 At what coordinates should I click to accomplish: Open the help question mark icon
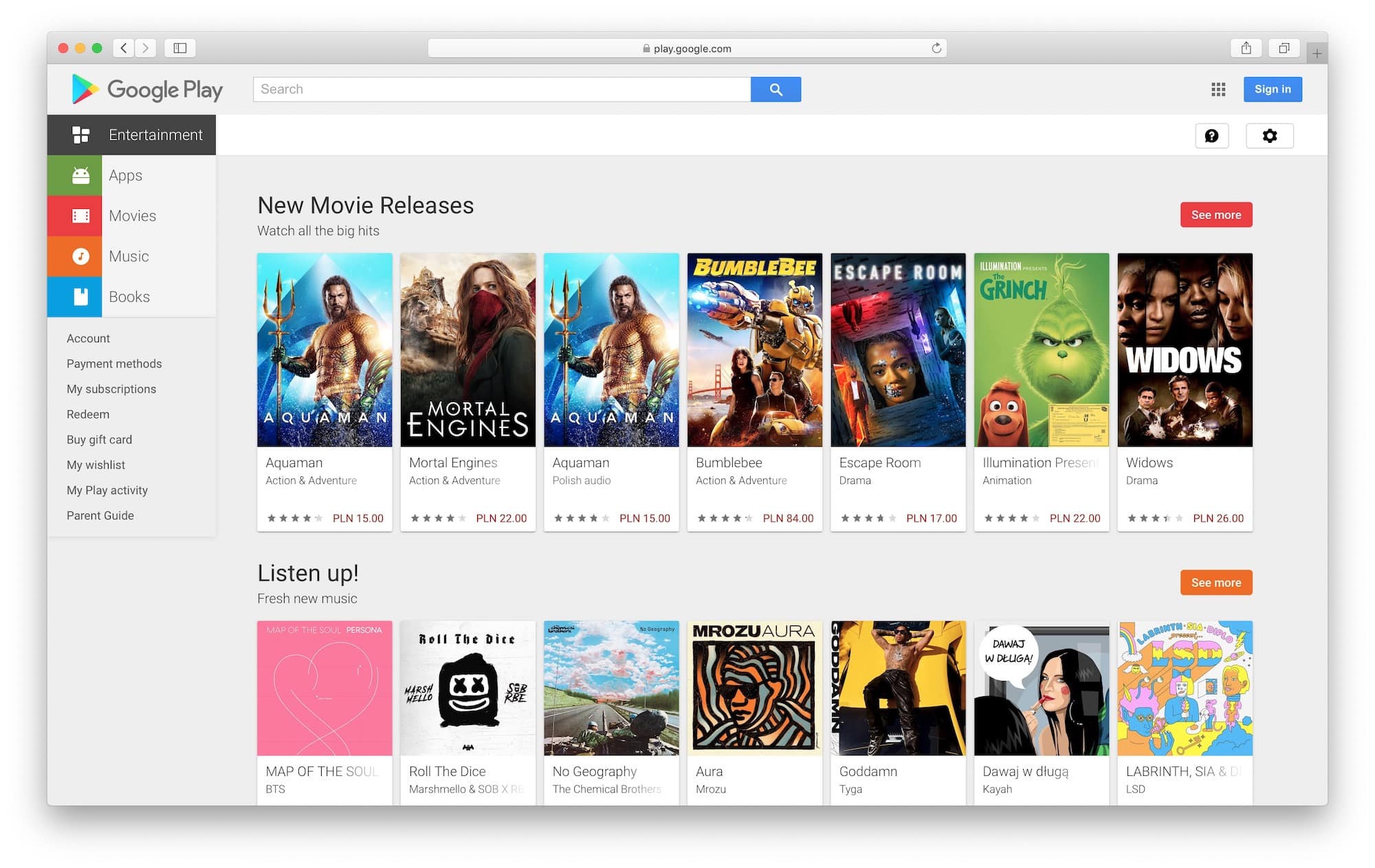pyautogui.click(x=1212, y=135)
